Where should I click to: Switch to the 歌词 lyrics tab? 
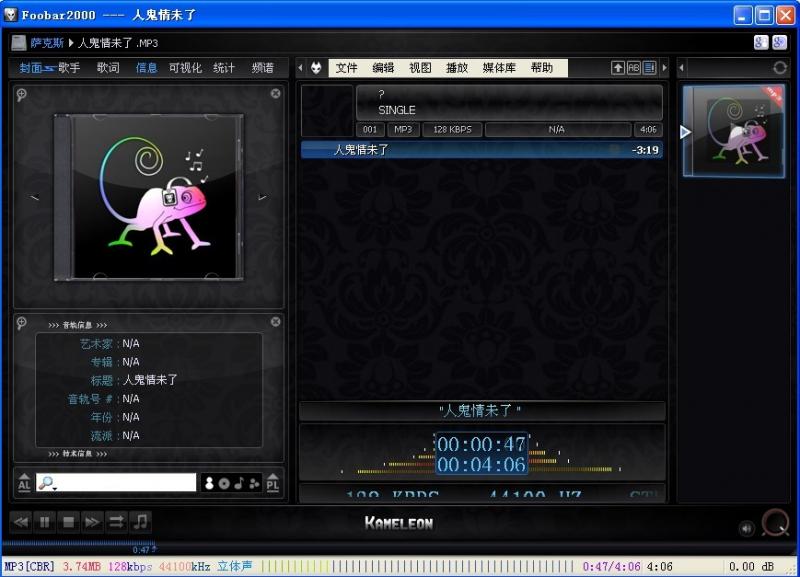coord(108,68)
